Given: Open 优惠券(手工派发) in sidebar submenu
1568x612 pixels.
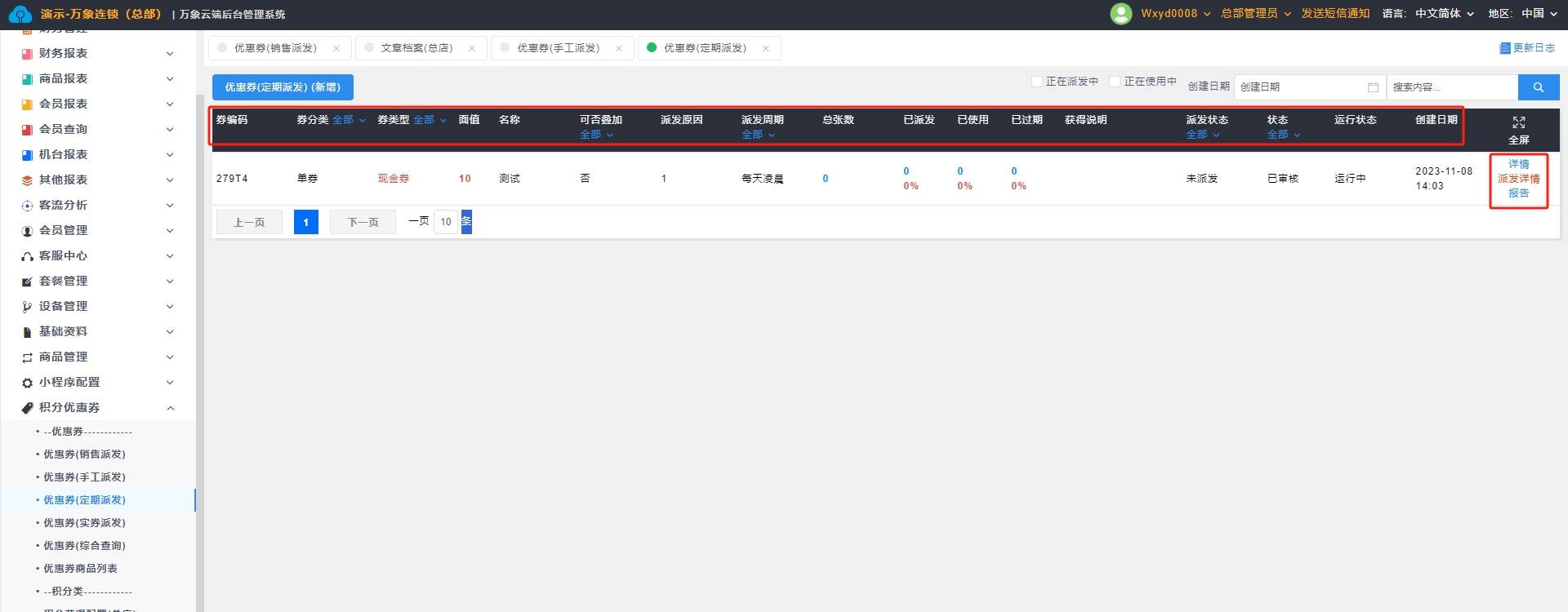Looking at the screenshot, I should [x=84, y=477].
